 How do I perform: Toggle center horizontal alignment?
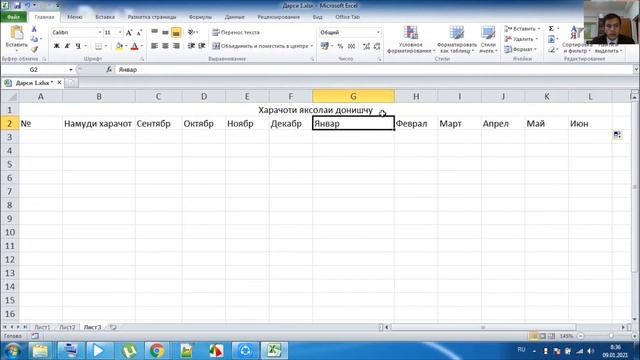[x=165, y=46]
